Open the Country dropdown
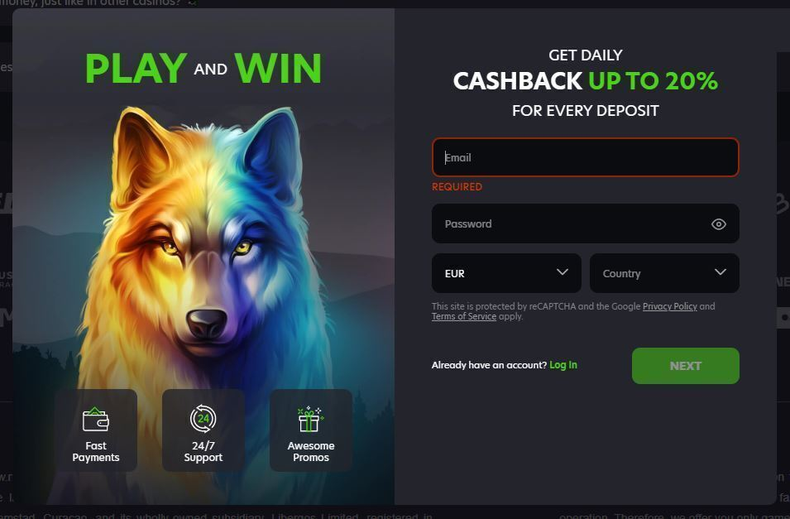 click(x=665, y=273)
